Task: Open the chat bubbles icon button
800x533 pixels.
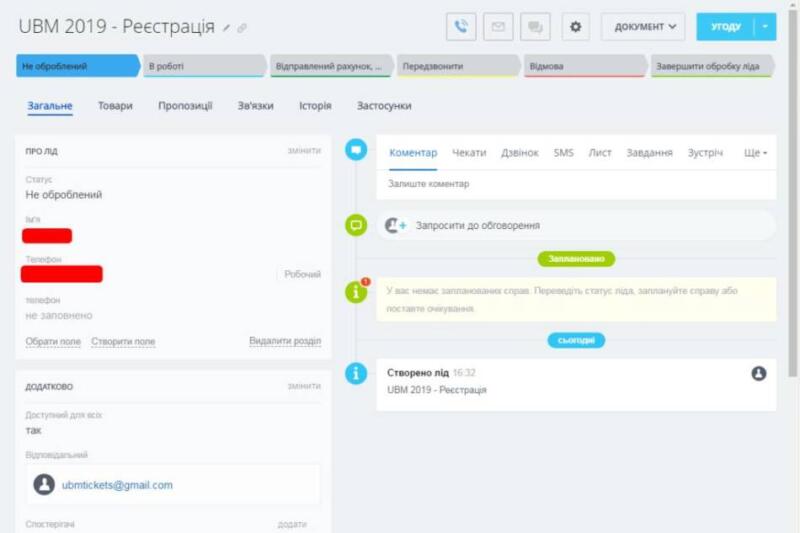Action: [x=535, y=27]
